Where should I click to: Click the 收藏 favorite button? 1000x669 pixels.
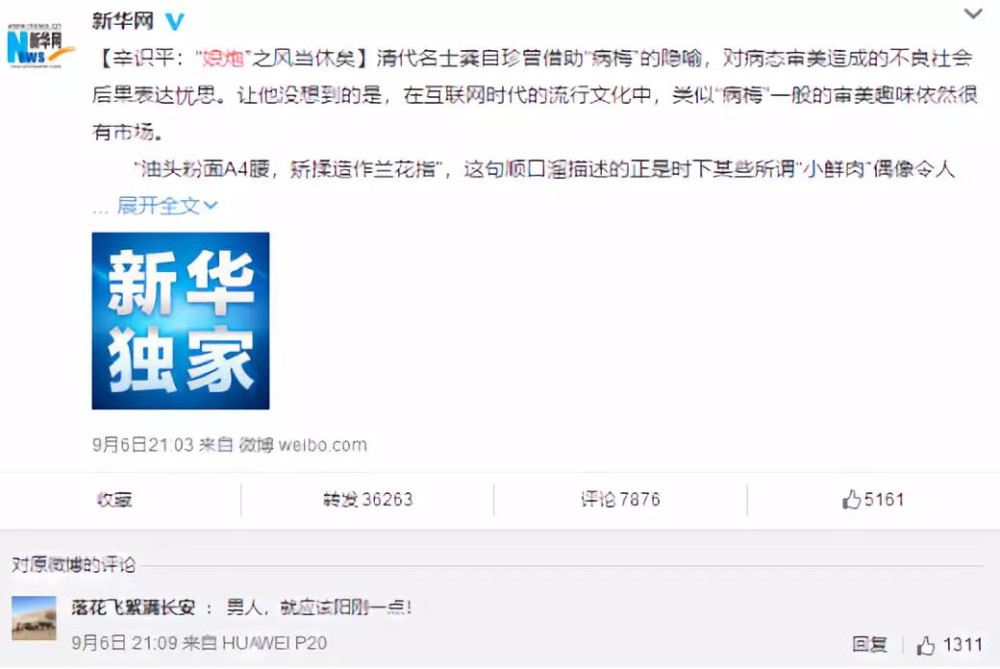pos(115,499)
